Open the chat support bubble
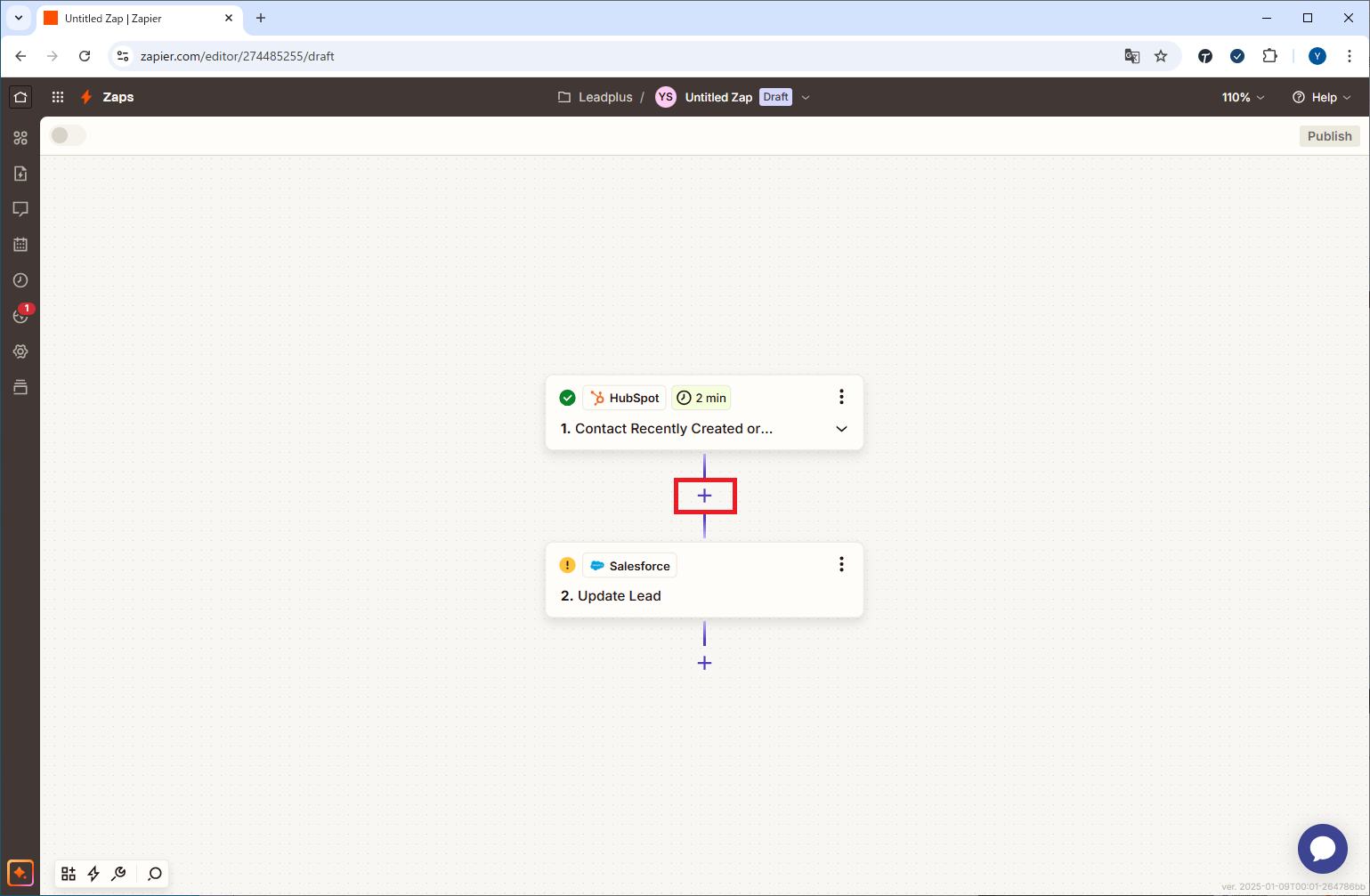Screen dimensions: 1370x896 click(x=1323, y=849)
